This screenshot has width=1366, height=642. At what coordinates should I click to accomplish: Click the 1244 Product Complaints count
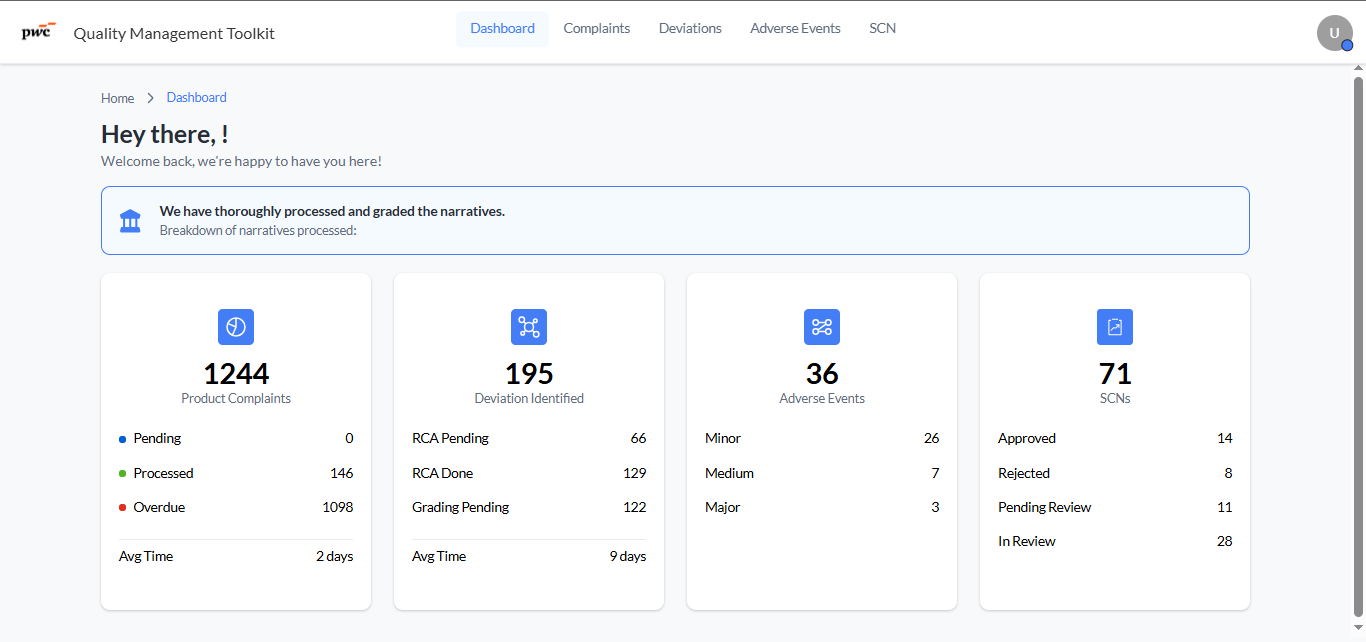click(x=236, y=374)
